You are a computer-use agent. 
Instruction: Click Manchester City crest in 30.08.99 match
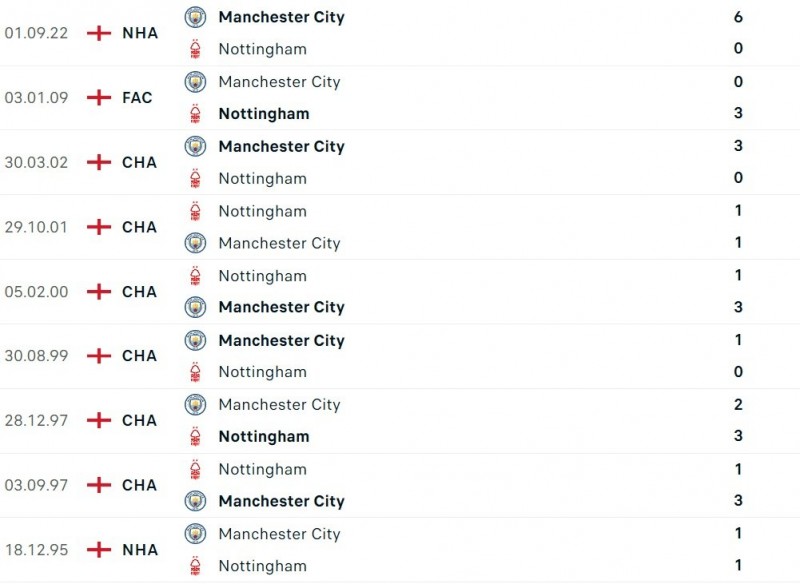pyautogui.click(x=195, y=340)
